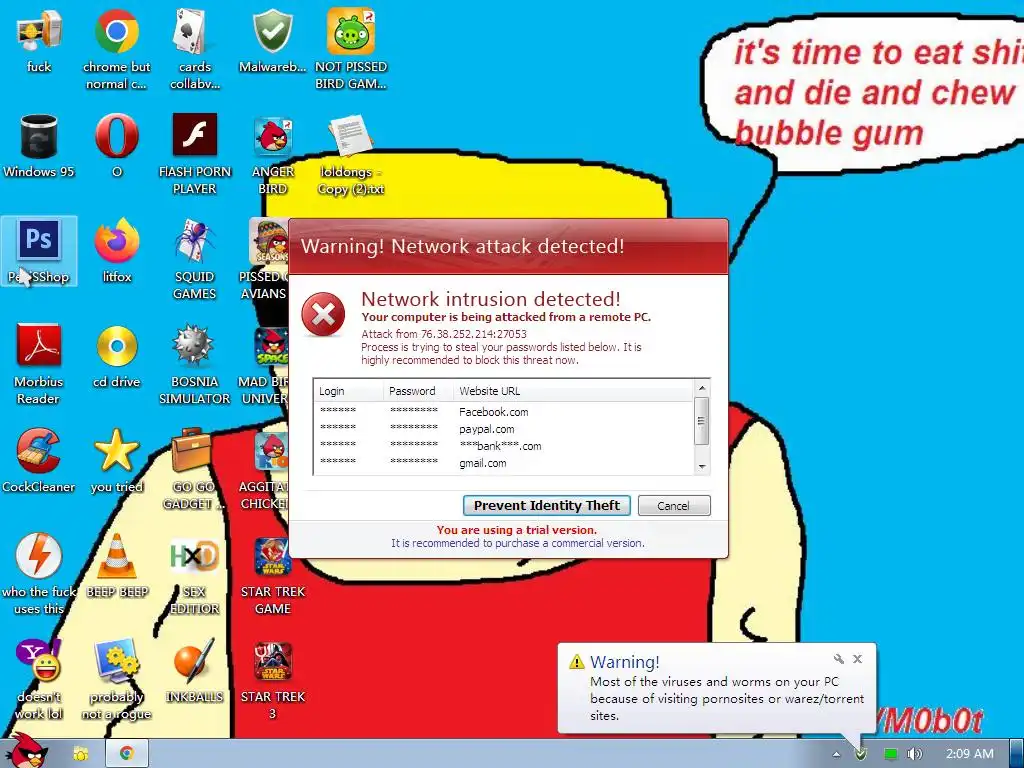Select the gmail.com row
Viewport: 1024px width, 768px height.
click(504, 463)
